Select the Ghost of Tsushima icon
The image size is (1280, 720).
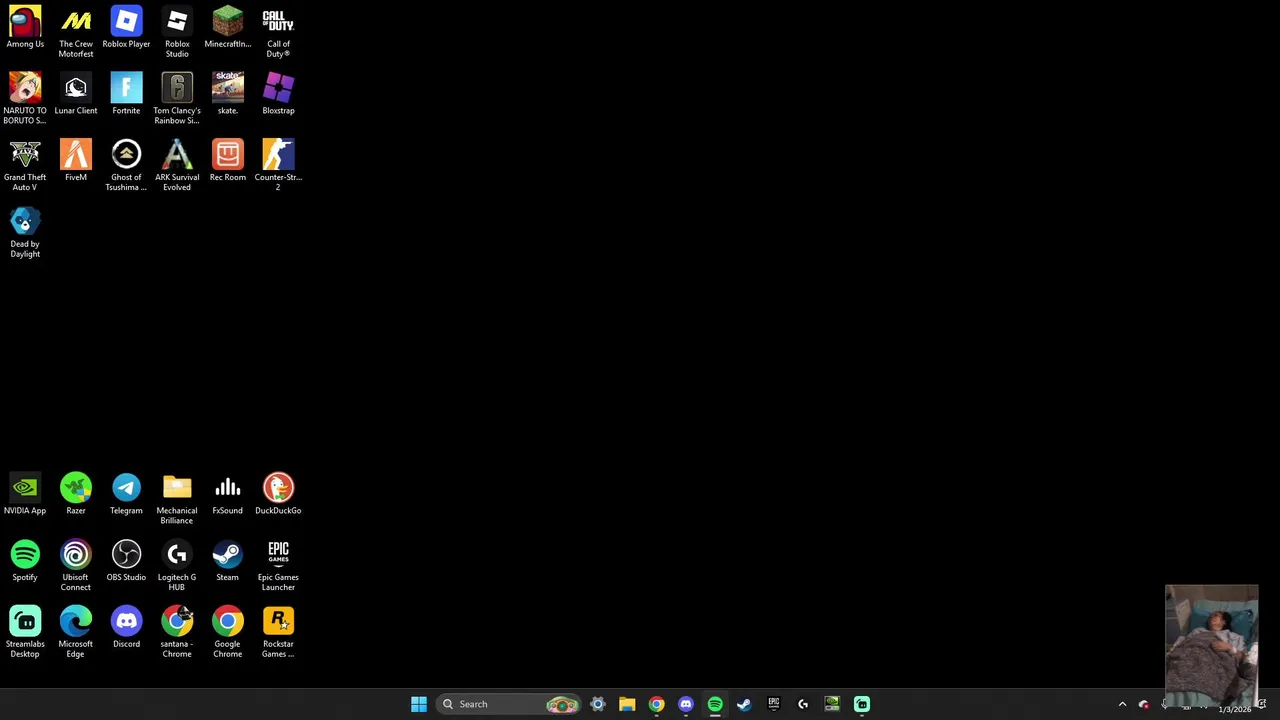tap(126, 165)
